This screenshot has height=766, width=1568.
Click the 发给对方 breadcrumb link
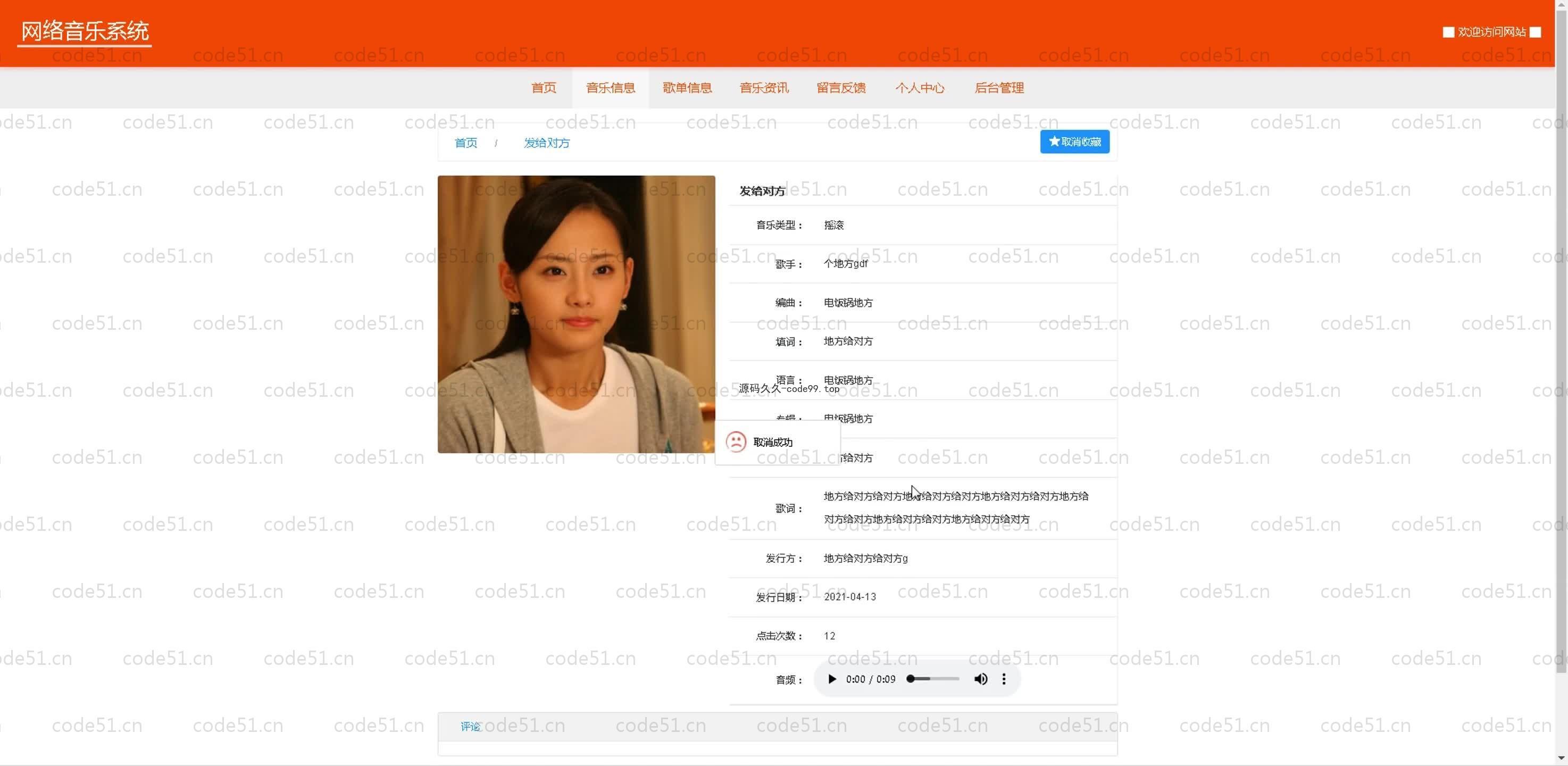[547, 143]
